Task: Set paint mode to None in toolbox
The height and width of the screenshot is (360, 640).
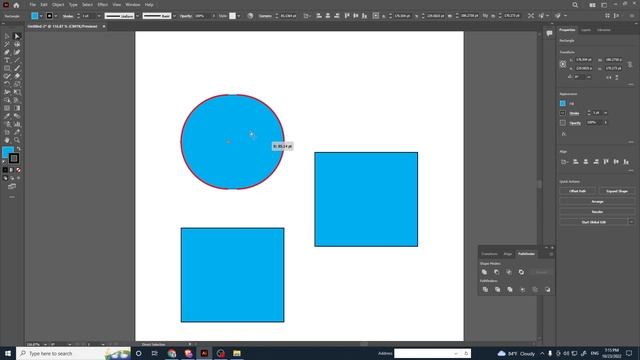Action: tap(18, 170)
